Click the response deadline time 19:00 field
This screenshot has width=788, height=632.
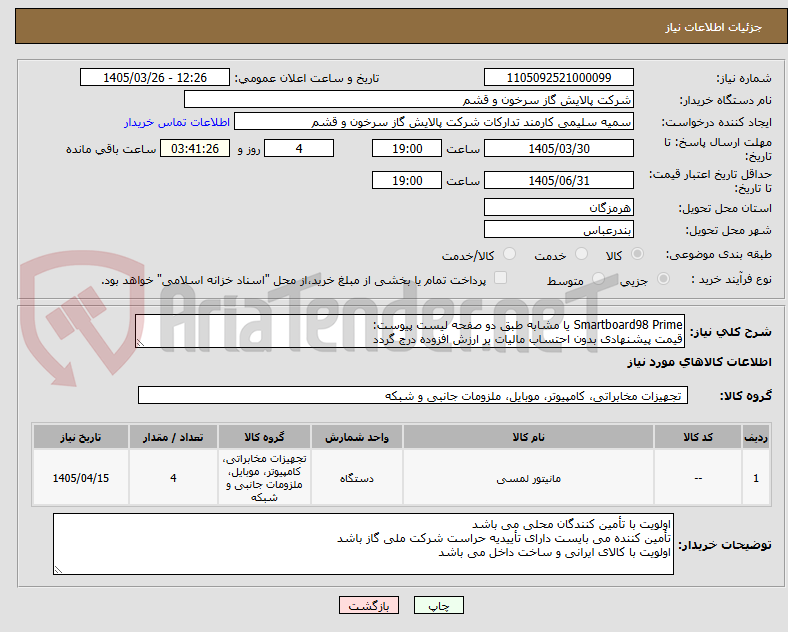pyautogui.click(x=407, y=148)
